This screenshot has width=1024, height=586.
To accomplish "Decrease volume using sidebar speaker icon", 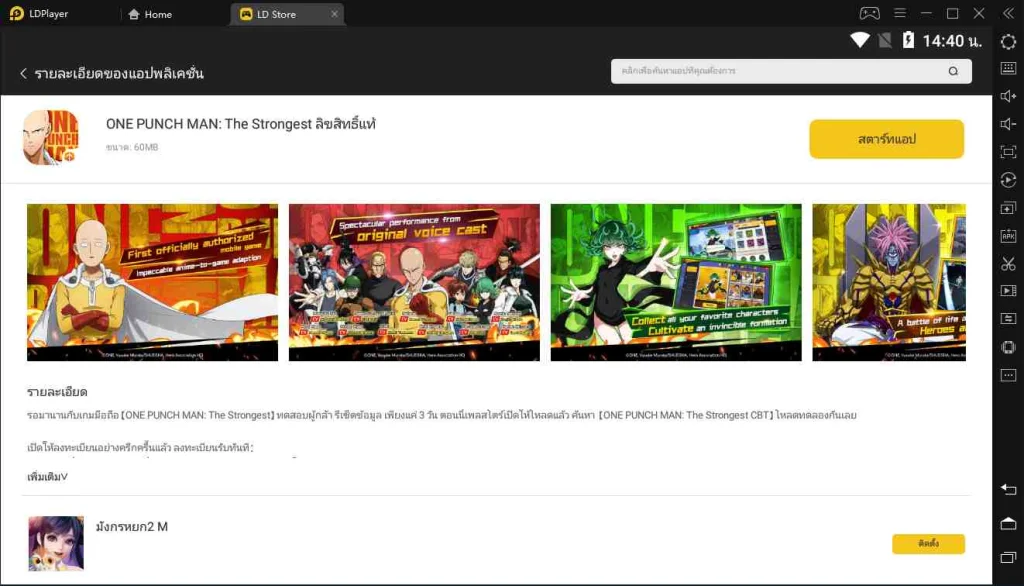I will [1008, 124].
